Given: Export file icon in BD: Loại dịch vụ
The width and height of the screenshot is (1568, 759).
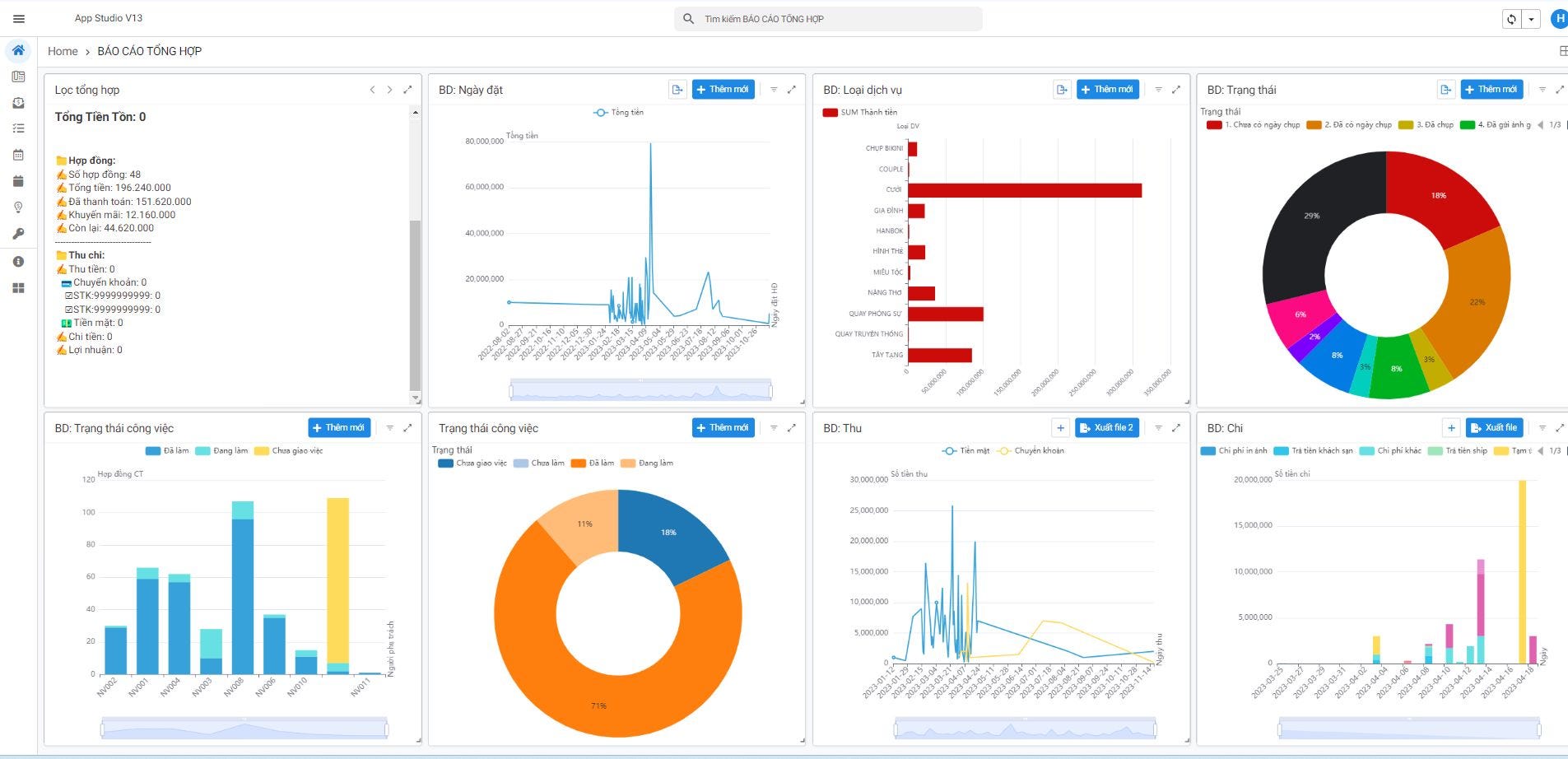Looking at the screenshot, I should click(1062, 90).
